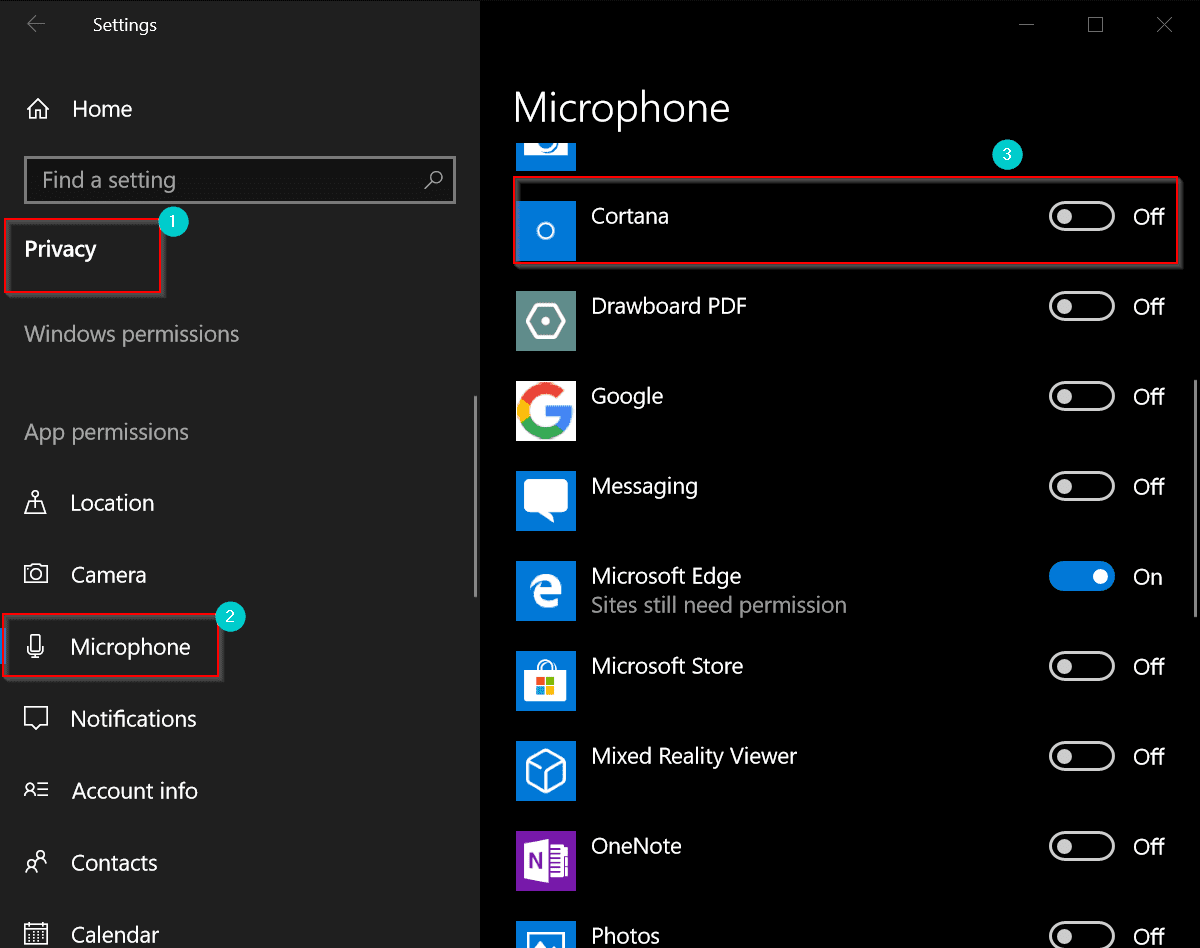Click the Find a setting field
The height and width of the screenshot is (948, 1200).
pos(240,180)
